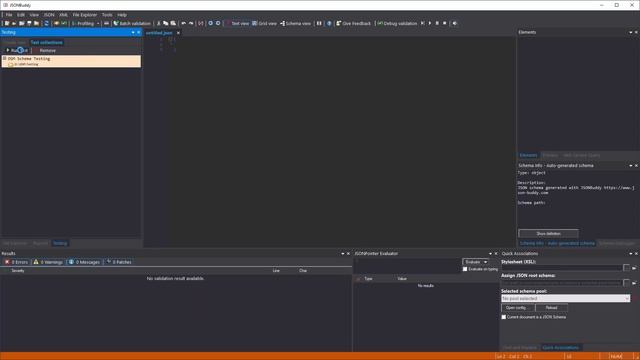The width and height of the screenshot is (640, 360).
Task: Click the Stylesheet (XSL) input field
Action: pyautogui.click(x=562, y=268)
